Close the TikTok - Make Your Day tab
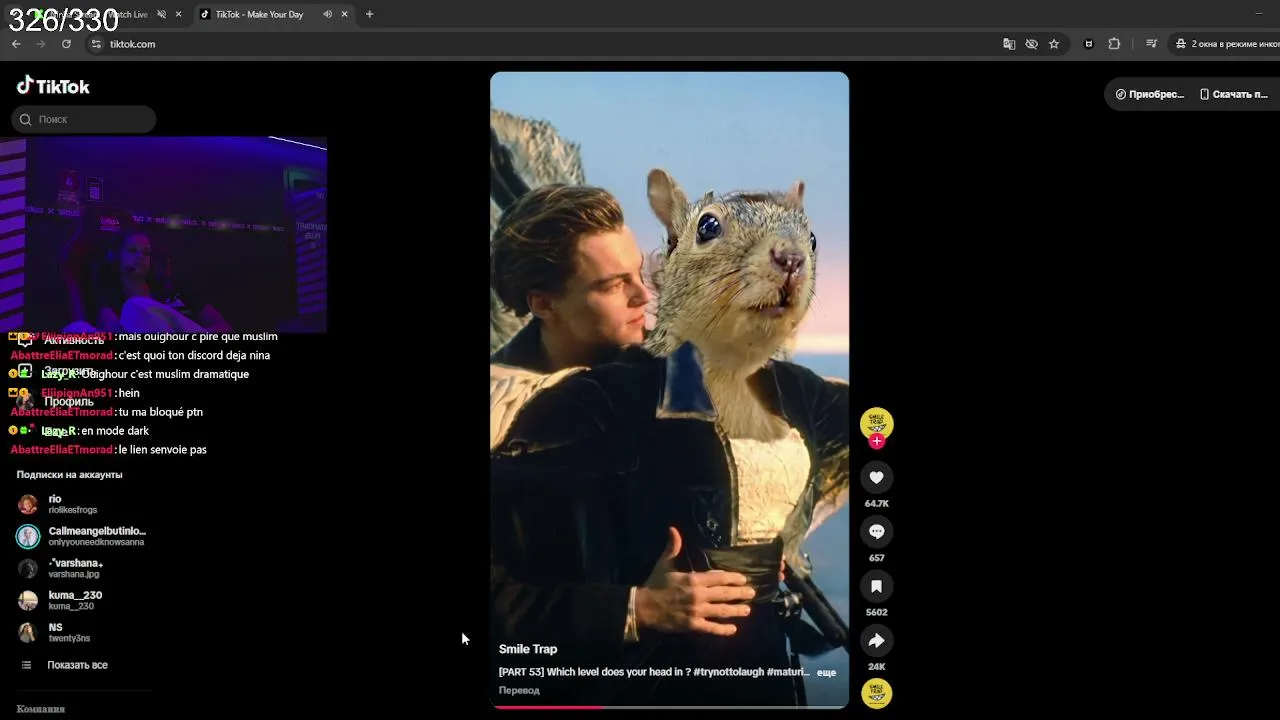1280x720 pixels. [345, 14]
